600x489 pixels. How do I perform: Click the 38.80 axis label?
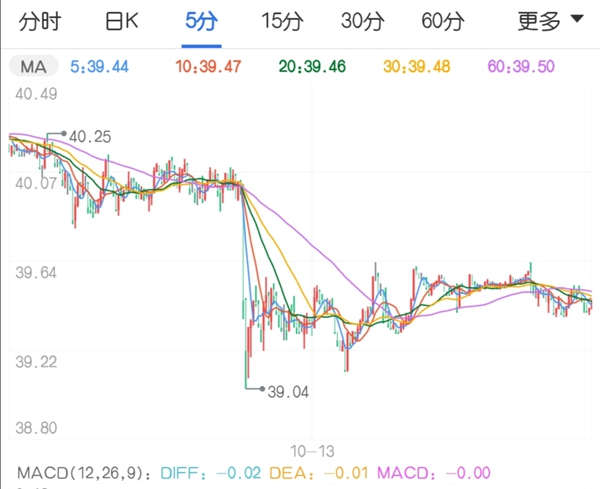pyautogui.click(x=36, y=428)
